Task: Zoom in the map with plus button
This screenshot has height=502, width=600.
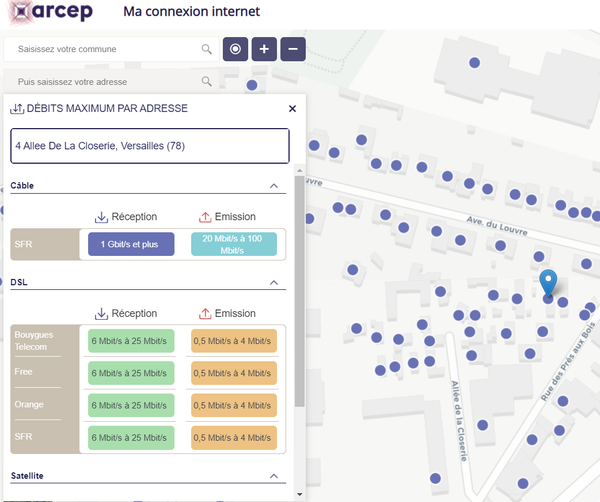Action: [264, 49]
